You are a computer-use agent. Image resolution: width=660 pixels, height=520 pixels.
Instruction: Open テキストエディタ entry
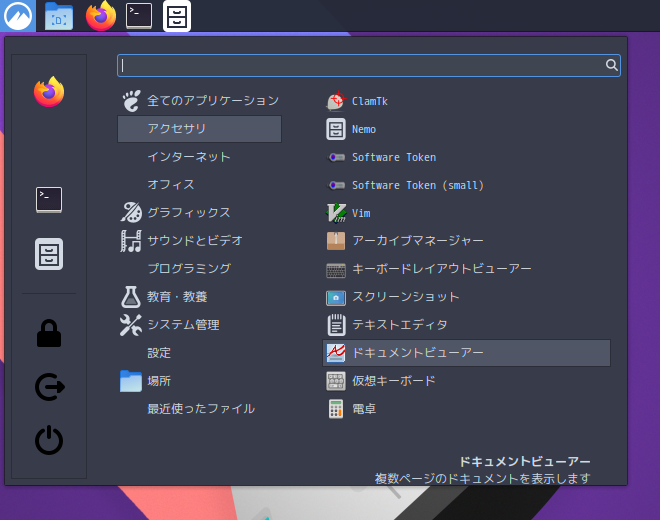click(466, 325)
